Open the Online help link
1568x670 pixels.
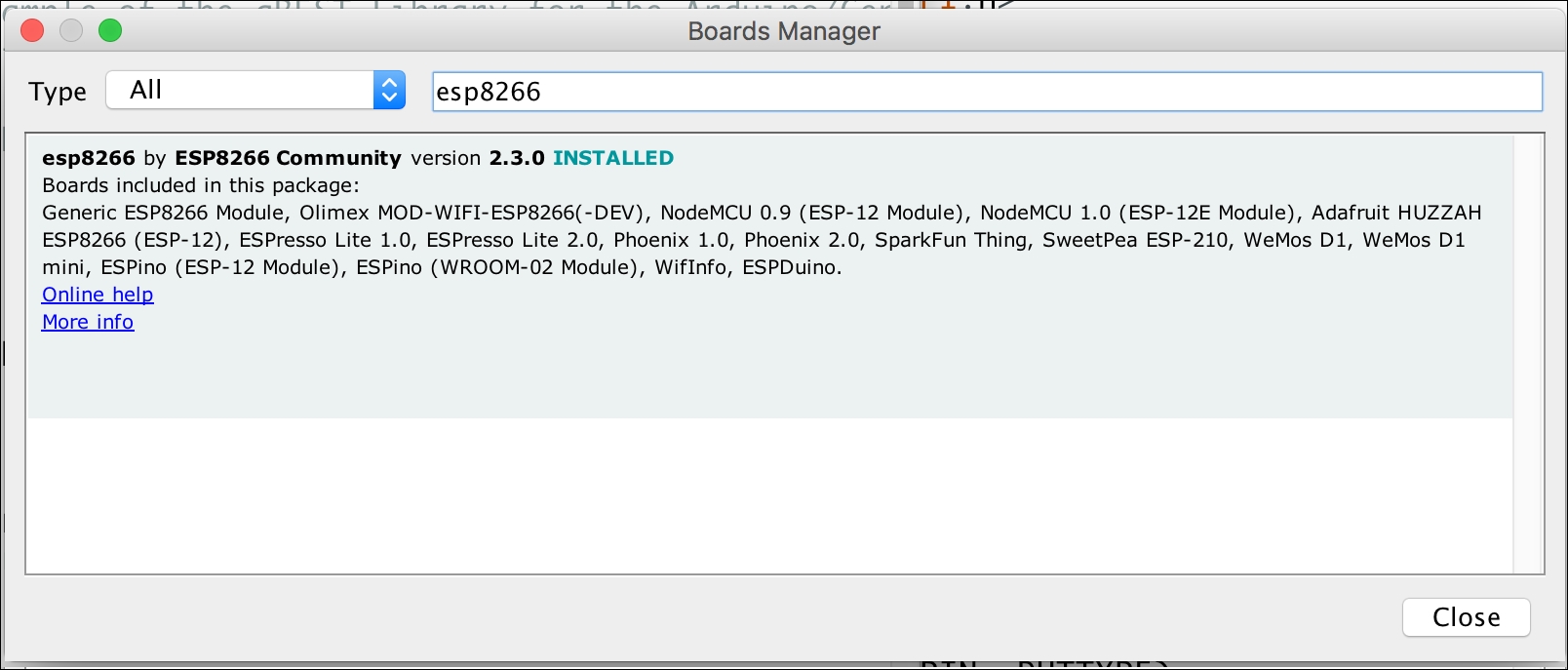(x=98, y=295)
